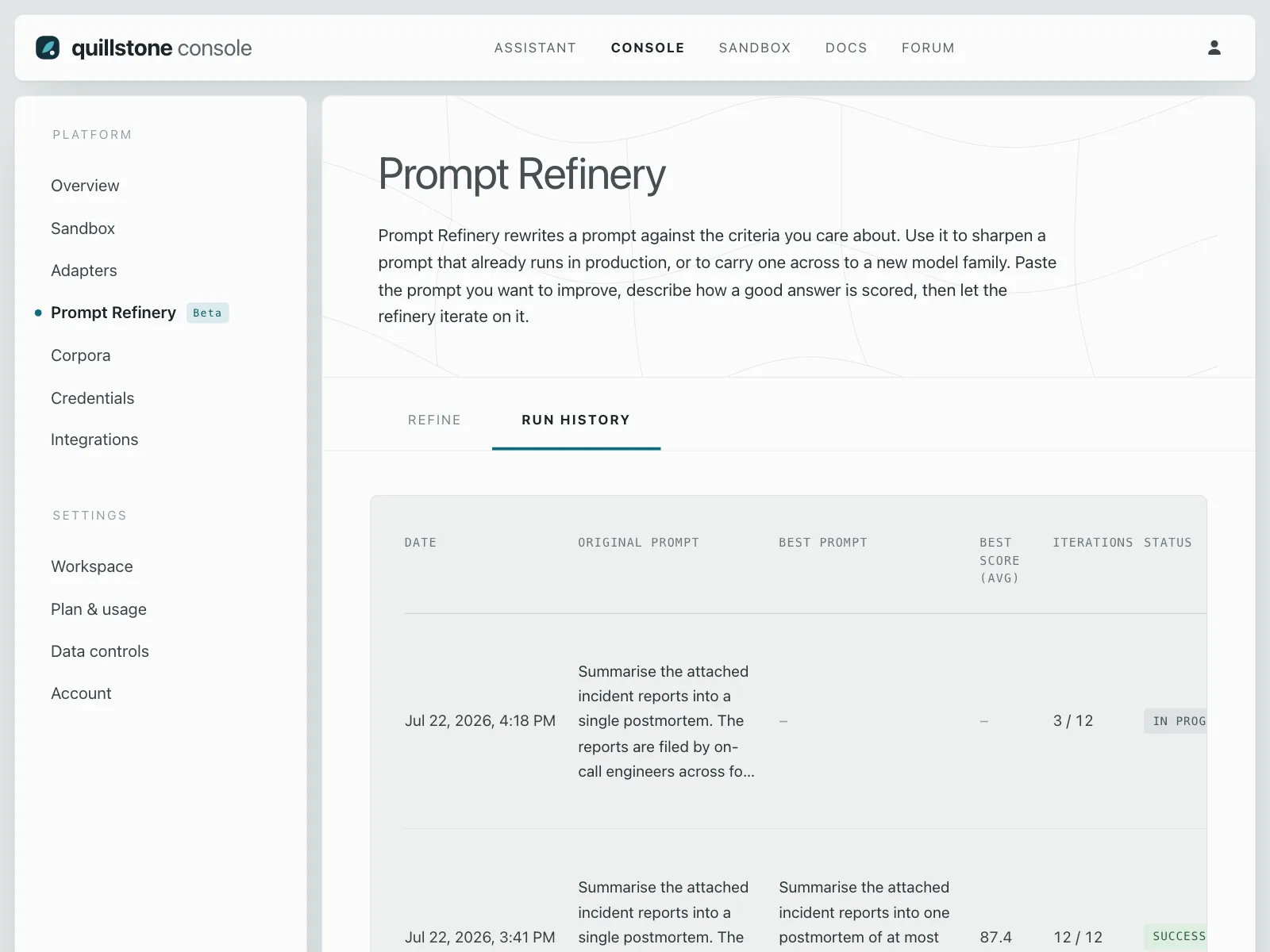This screenshot has width=1270, height=952.
Task: Select Prompt Refinery in the sidebar
Action: point(114,313)
